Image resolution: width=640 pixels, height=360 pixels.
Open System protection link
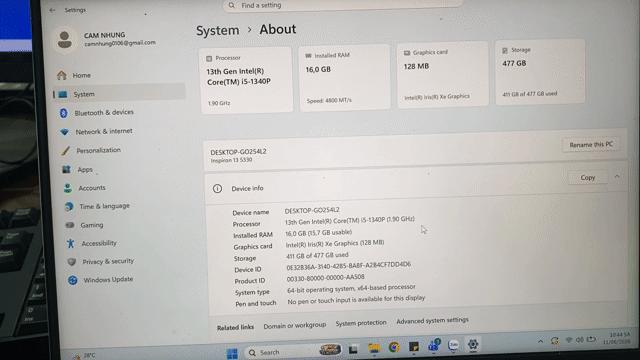pyautogui.click(x=361, y=323)
